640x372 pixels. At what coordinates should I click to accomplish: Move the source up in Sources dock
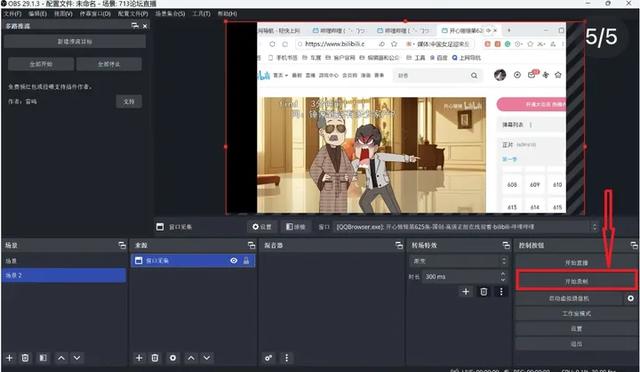pos(191,358)
